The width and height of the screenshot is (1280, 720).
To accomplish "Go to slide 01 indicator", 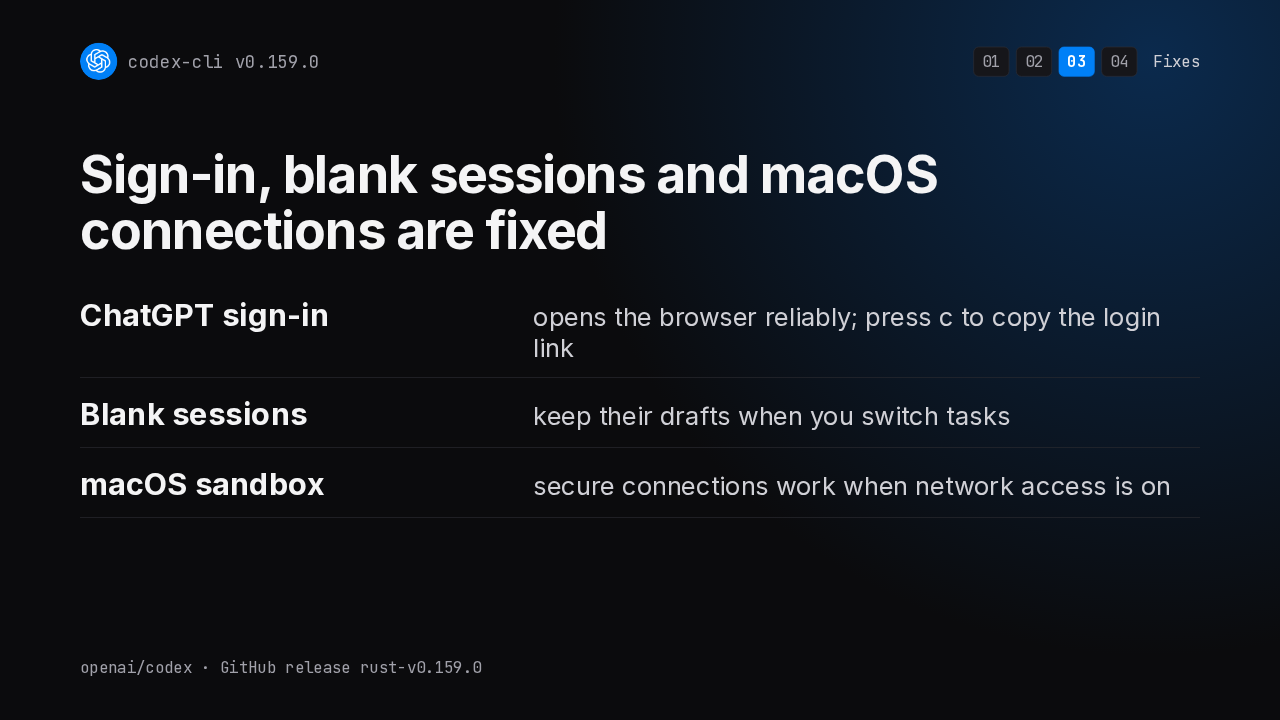I will coord(991,62).
